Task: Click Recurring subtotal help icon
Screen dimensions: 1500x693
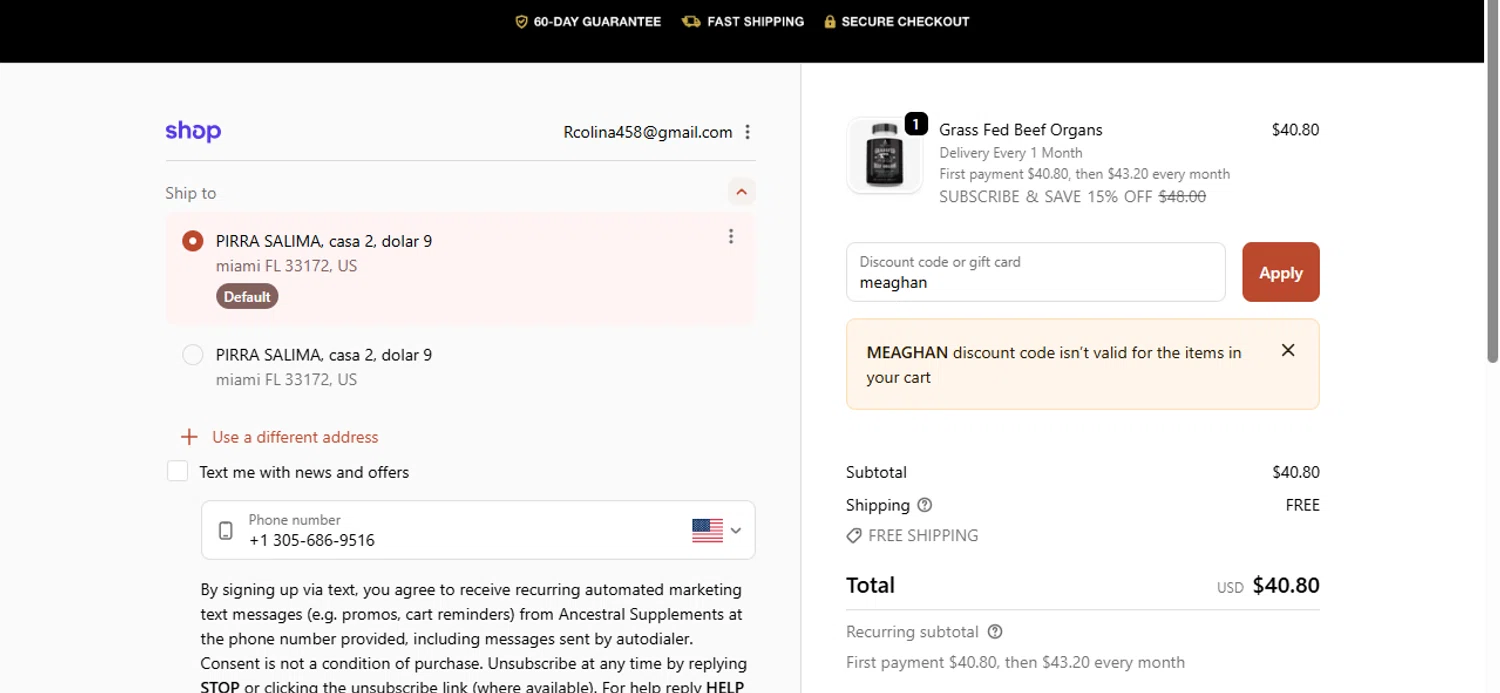Action: pyautogui.click(x=994, y=632)
